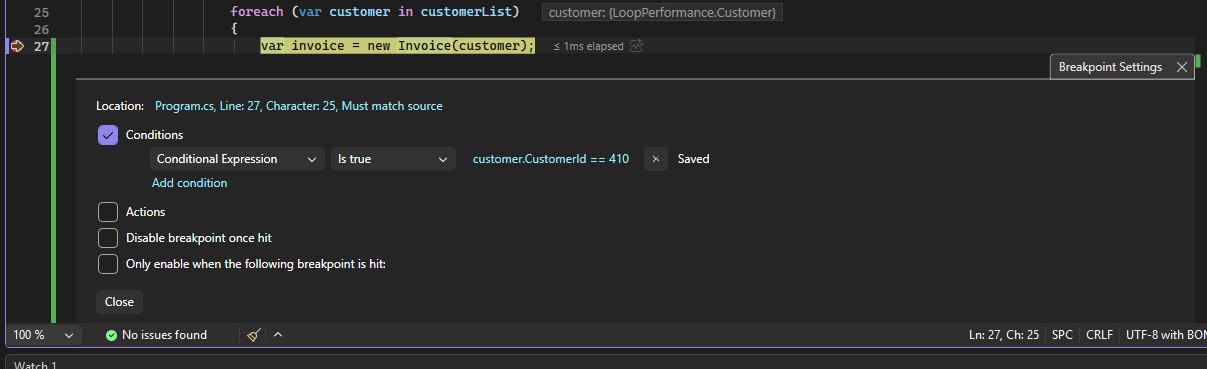Click the customer: {LoopPerformance.Customer} data tip

pos(662,12)
